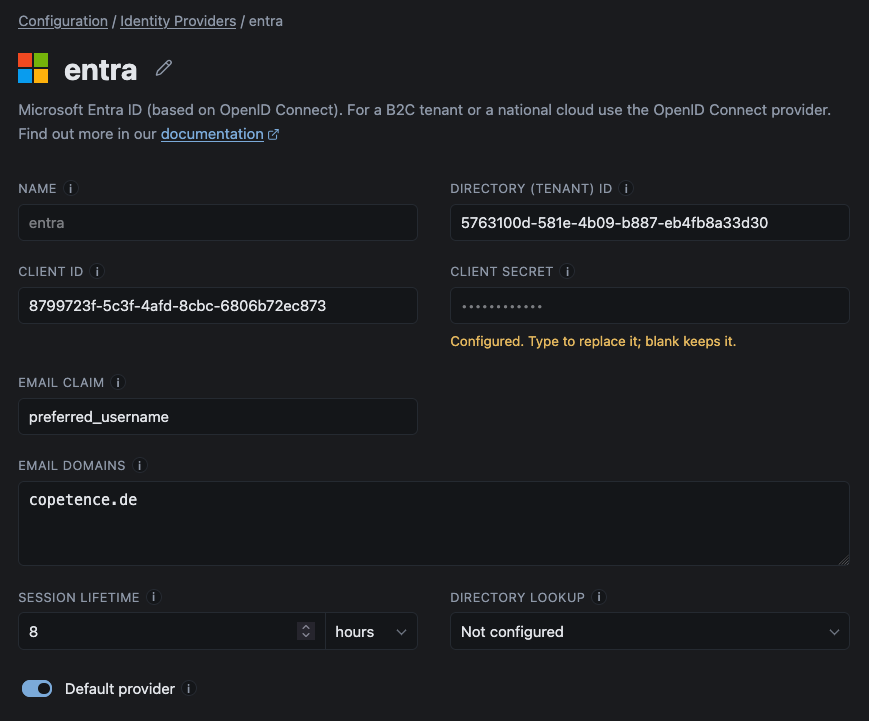This screenshot has width=869, height=721.
Task: Click the pencil edit icon beside entra
Action: pos(163,68)
